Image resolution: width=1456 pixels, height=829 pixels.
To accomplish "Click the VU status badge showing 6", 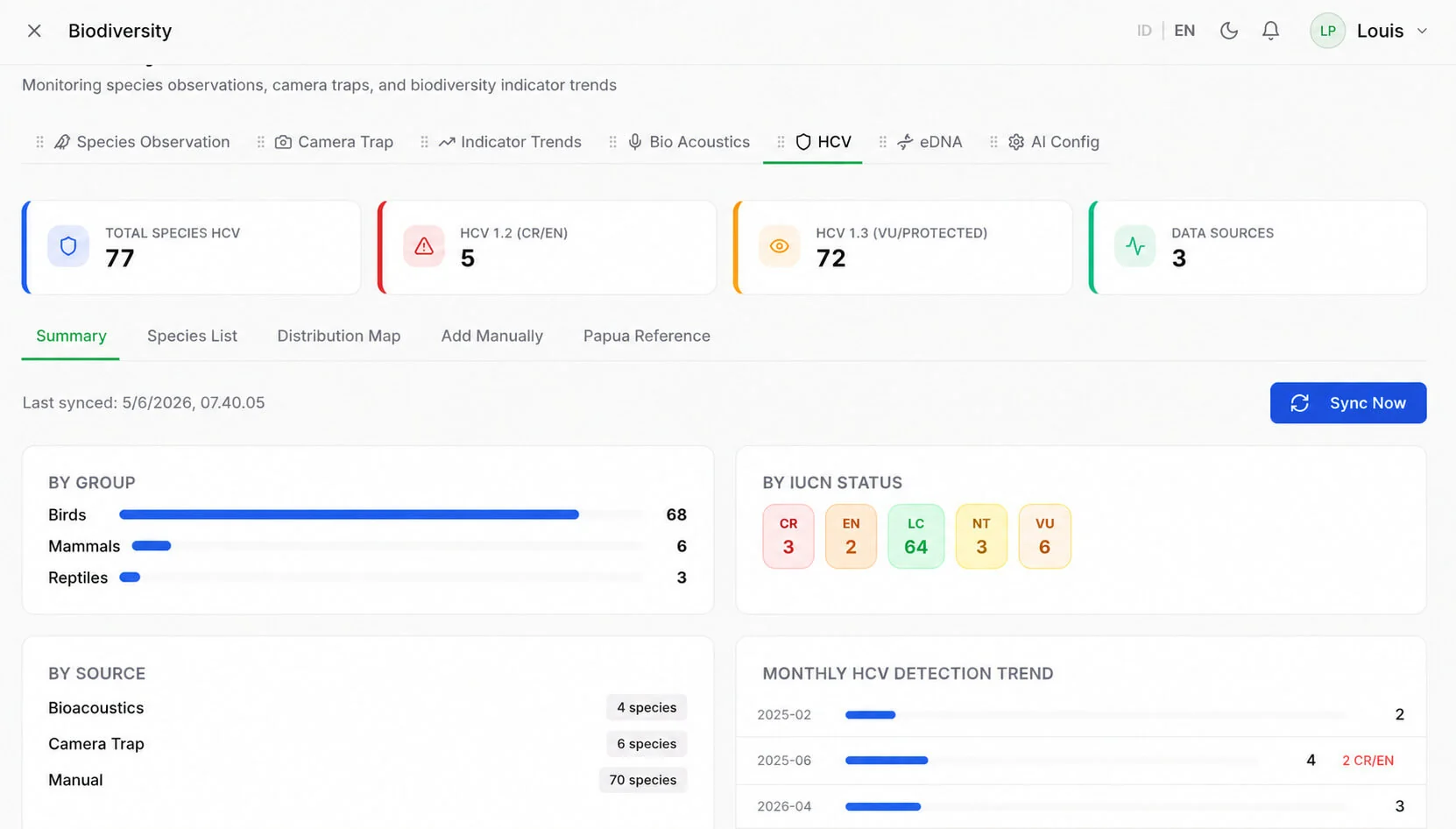I will tap(1044, 536).
